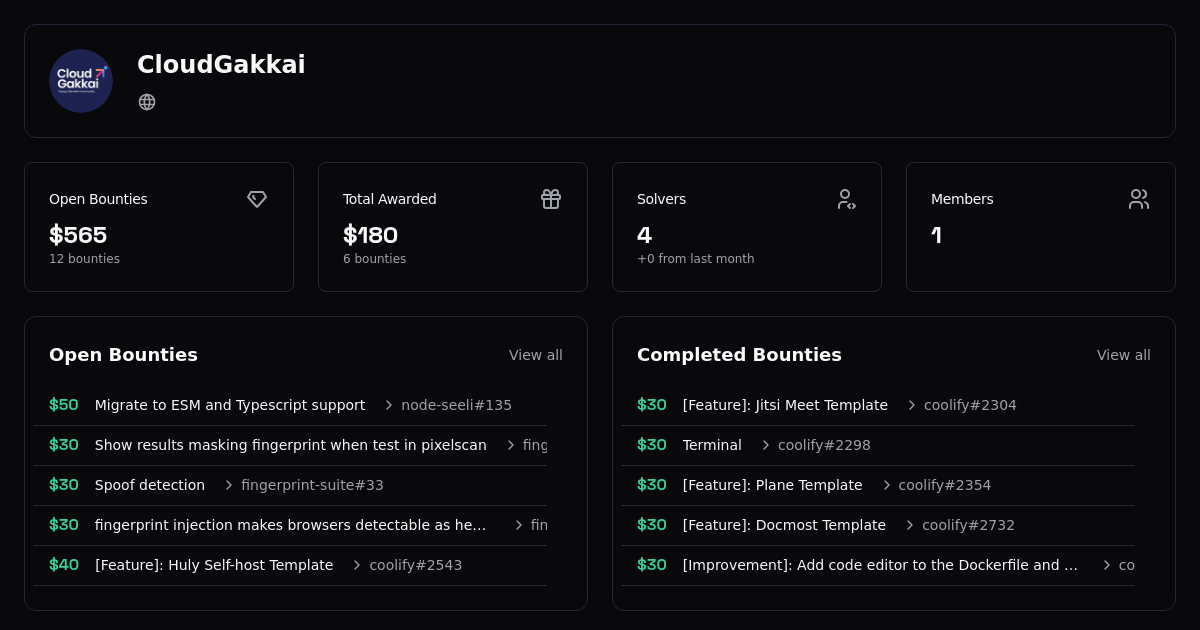Viewport: 1200px width, 630px height.
Task: Open the Spoof detection bounty
Action: click(x=150, y=485)
